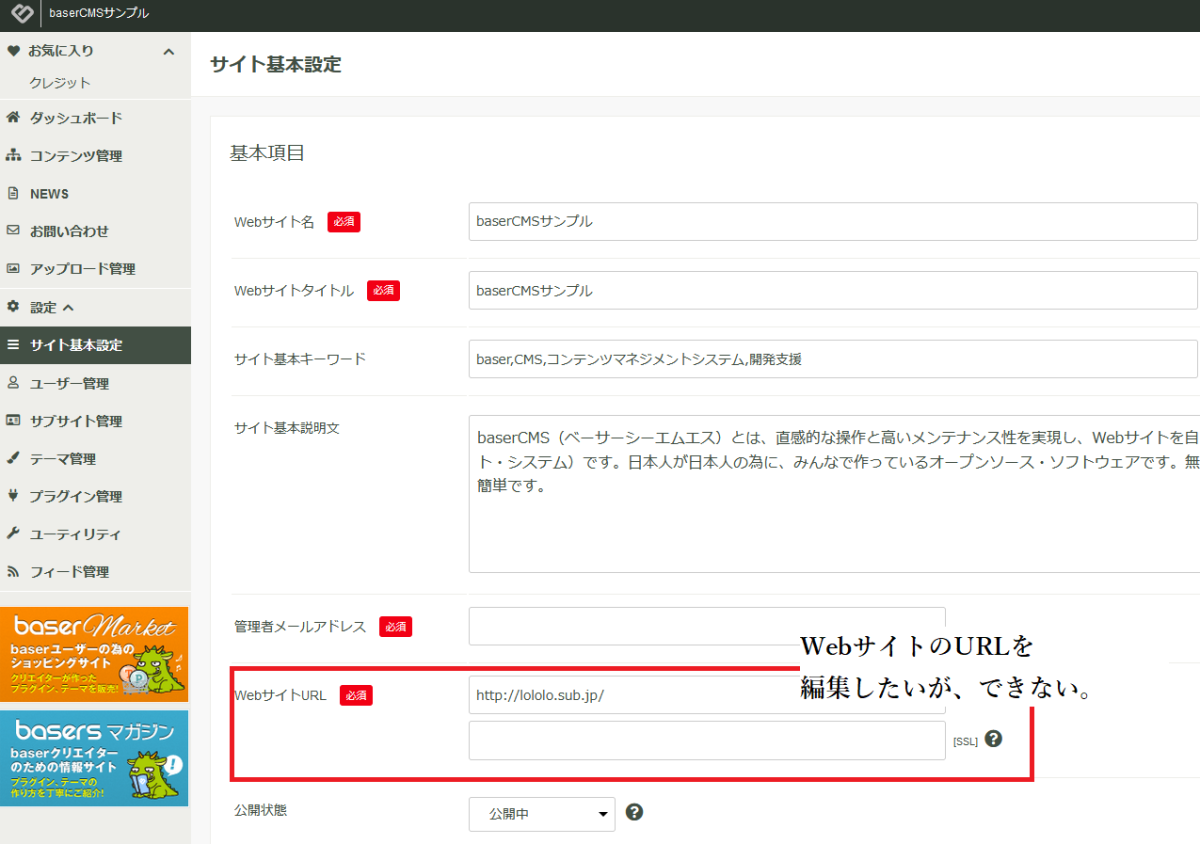The width and height of the screenshot is (1200, 844).
Task: Click the help icon next to 公開状態 dropdown
Action: point(634,812)
